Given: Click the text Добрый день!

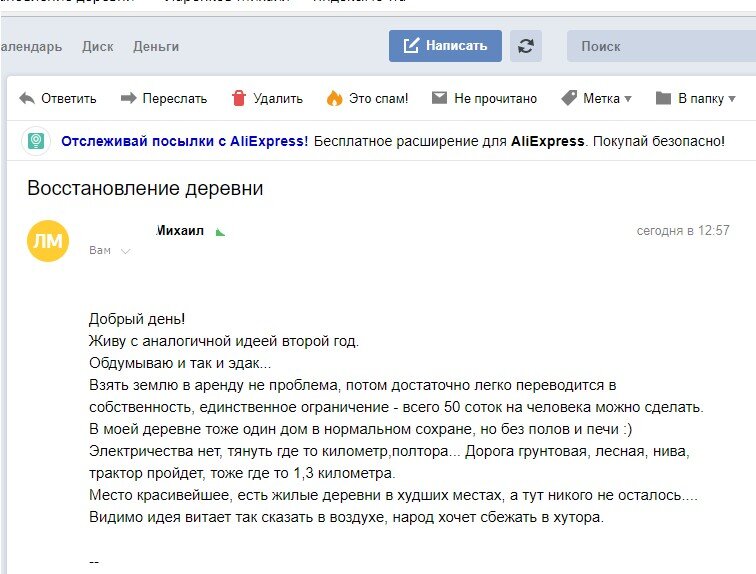Looking at the screenshot, I should click(137, 319).
